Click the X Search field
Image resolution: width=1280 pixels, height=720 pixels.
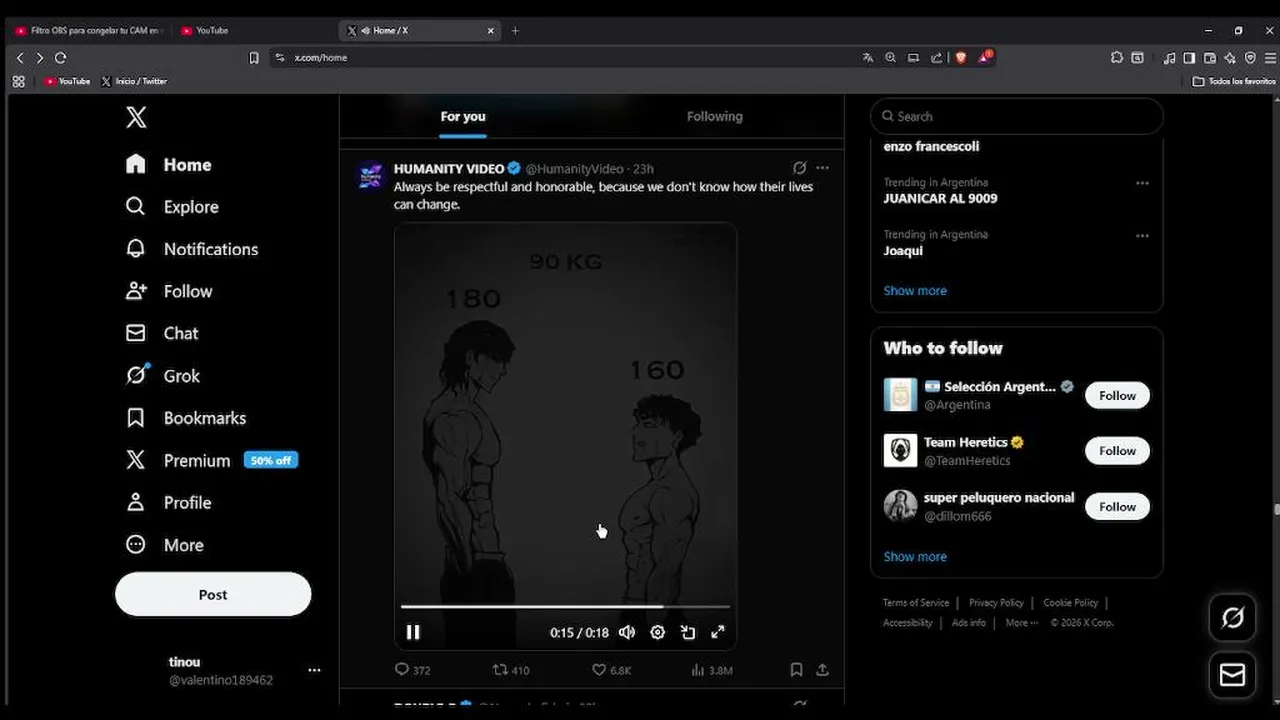coord(1017,116)
